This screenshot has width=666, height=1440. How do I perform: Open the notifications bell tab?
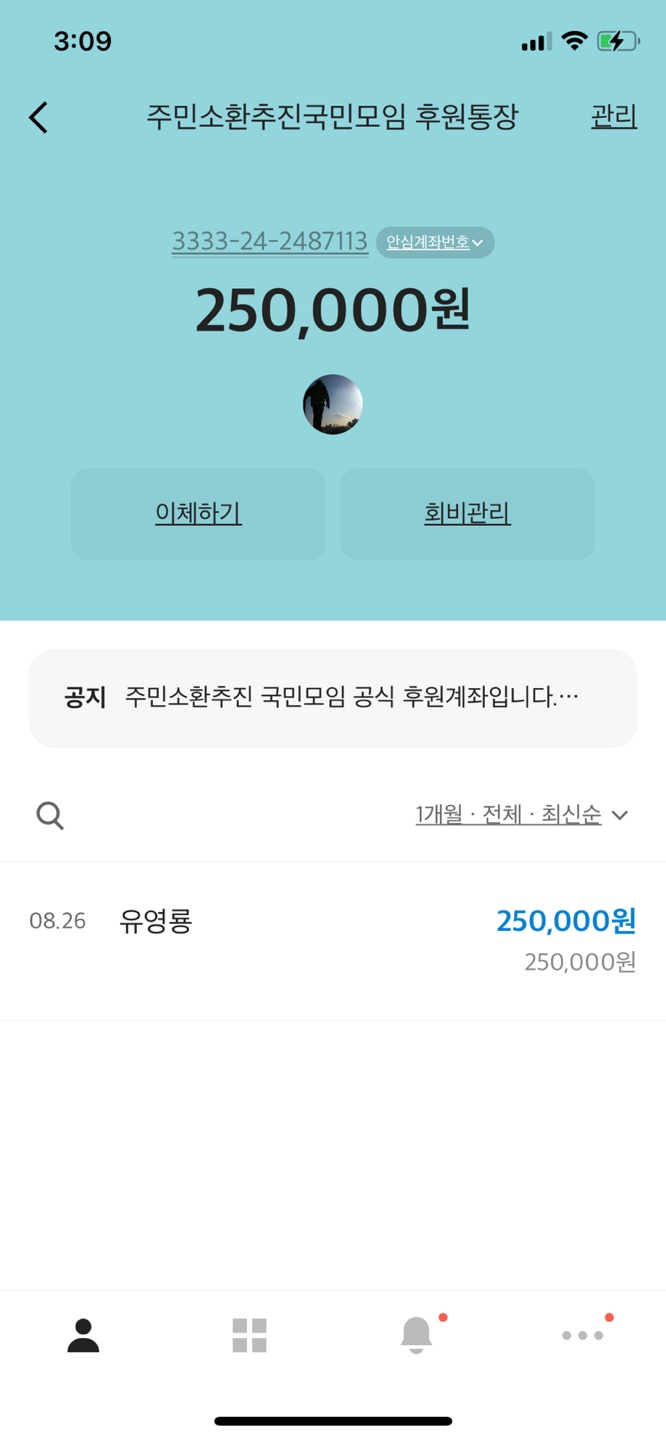[x=416, y=1335]
